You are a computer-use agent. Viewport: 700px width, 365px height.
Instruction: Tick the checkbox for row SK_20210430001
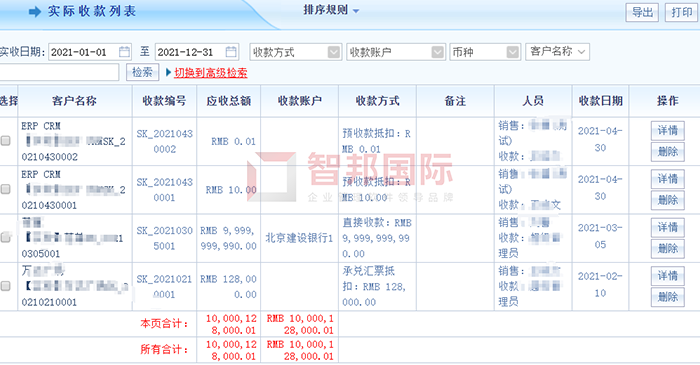[5, 189]
